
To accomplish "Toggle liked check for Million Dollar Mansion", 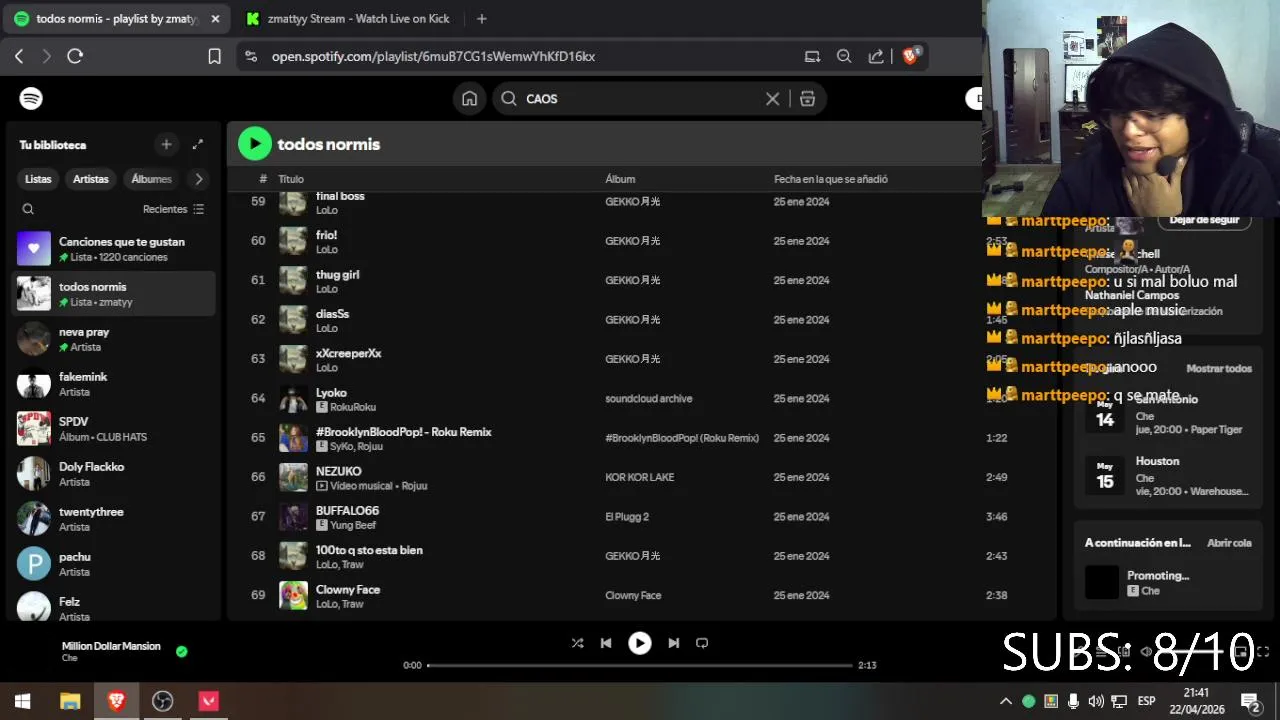I will tap(181, 651).
